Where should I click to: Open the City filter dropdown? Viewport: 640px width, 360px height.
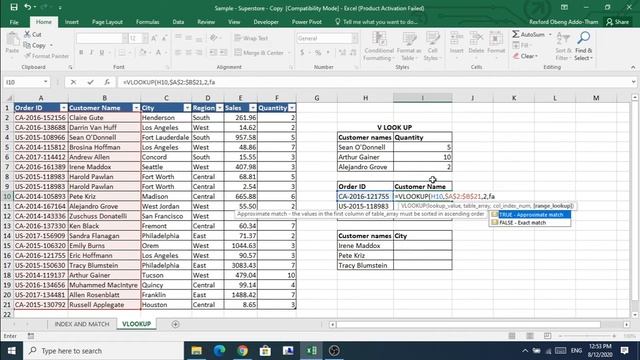point(187,108)
